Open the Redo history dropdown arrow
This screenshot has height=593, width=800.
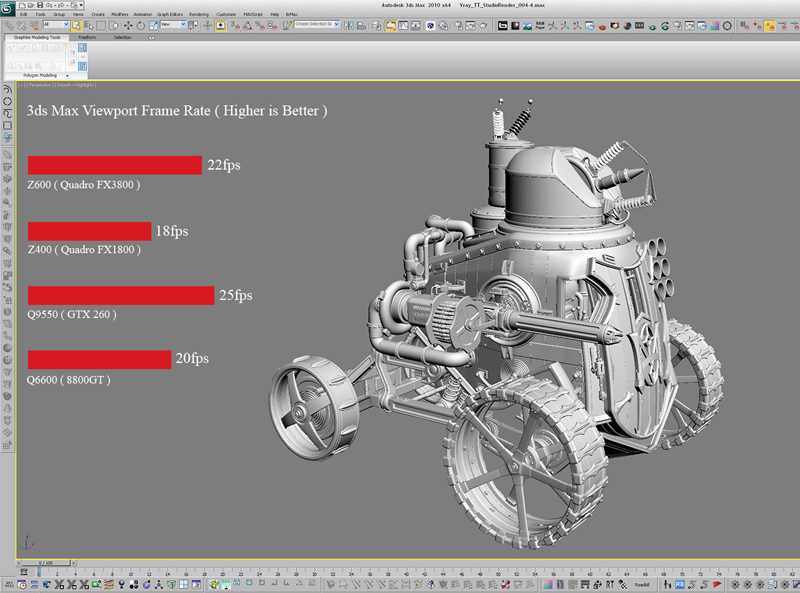pyautogui.click(x=67, y=5)
